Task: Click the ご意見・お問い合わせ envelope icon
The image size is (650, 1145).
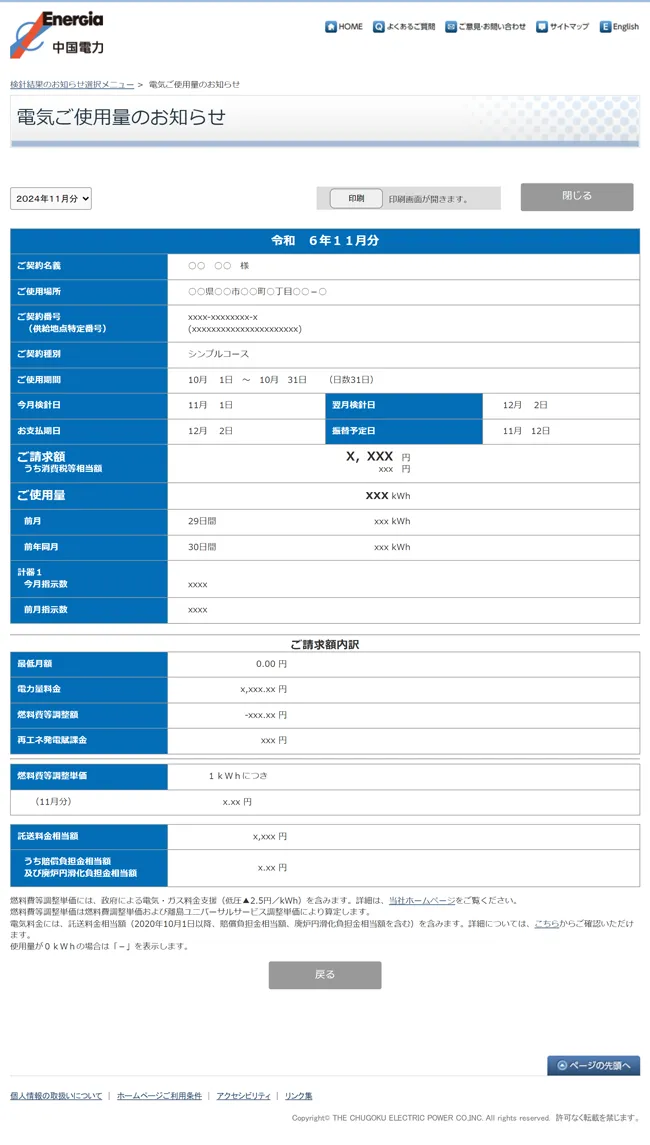Action: [x=451, y=27]
